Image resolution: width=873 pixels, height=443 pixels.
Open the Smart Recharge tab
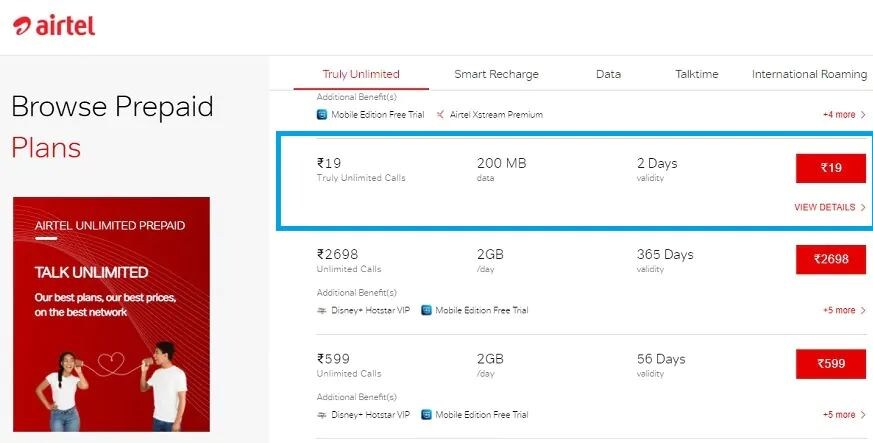pos(496,74)
